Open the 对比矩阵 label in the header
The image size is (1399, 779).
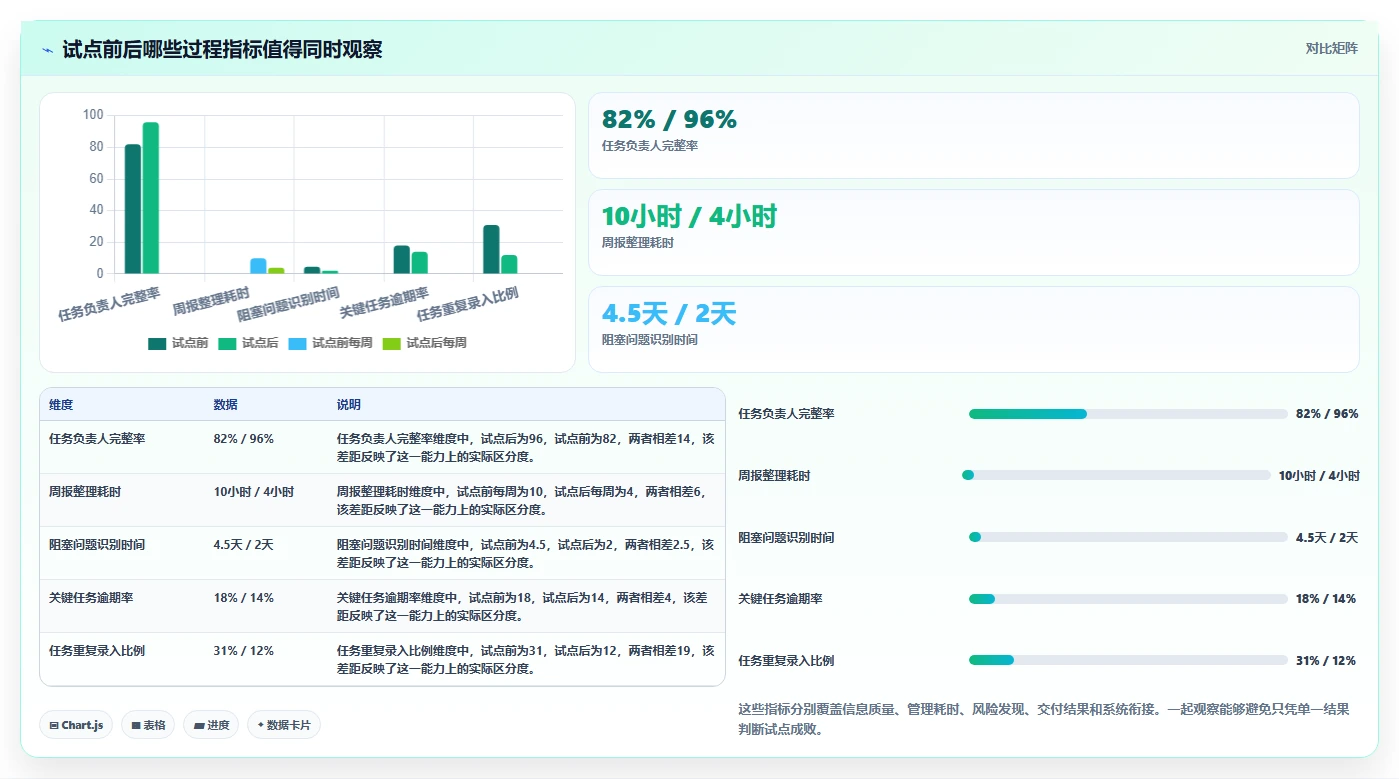point(1331,49)
